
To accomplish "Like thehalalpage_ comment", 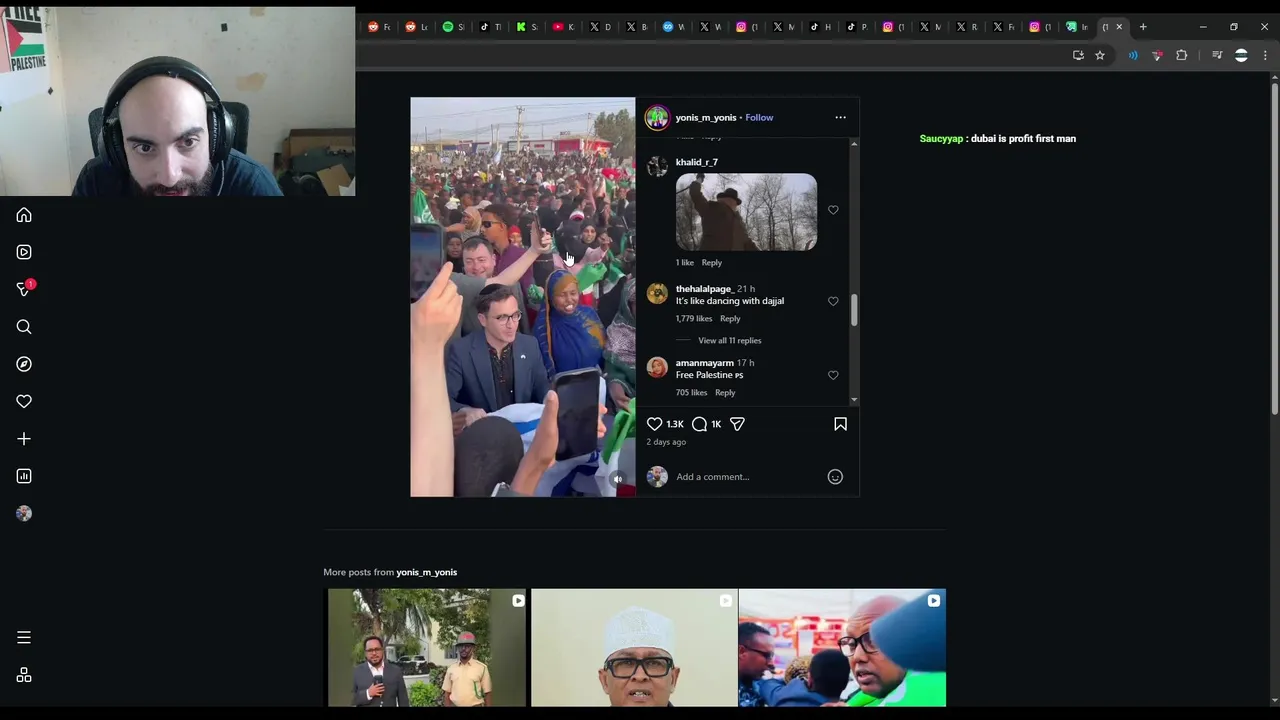I will pyautogui.click(x=833, y=301).
